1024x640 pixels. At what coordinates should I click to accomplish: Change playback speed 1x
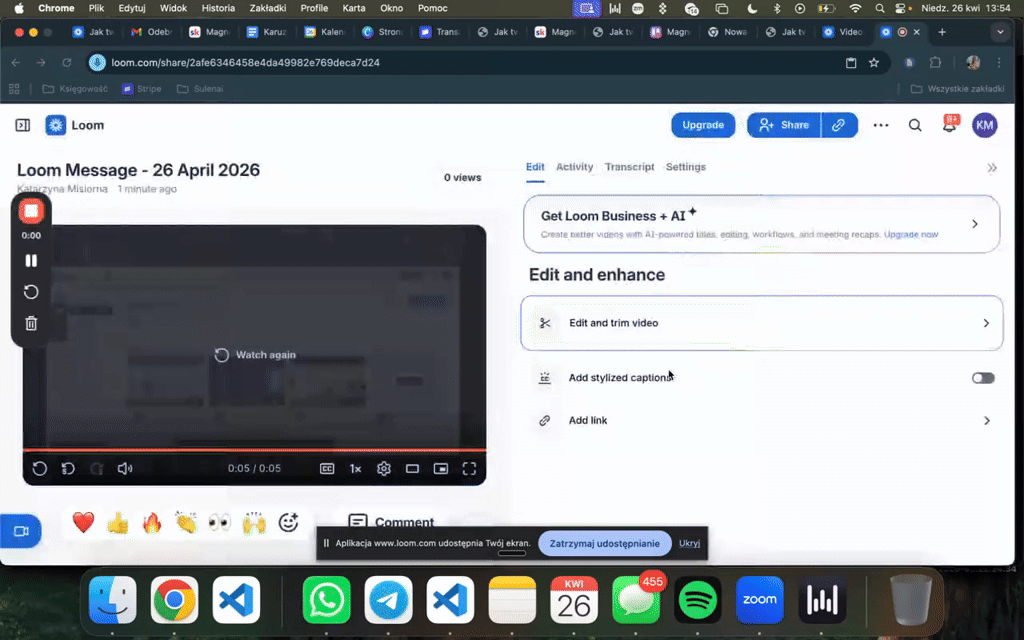click(355, 468)
